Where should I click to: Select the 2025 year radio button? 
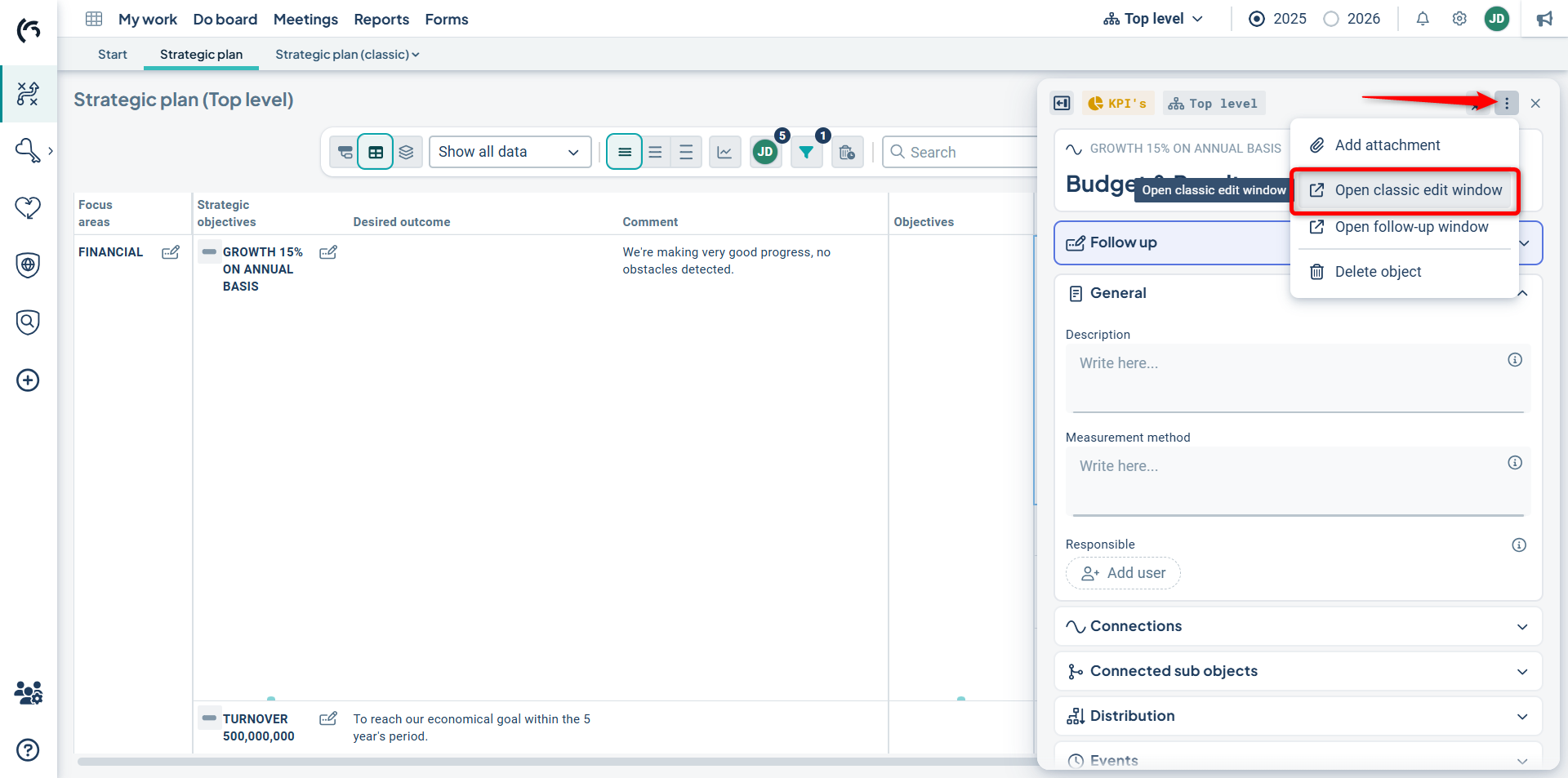coord(1257,19)
